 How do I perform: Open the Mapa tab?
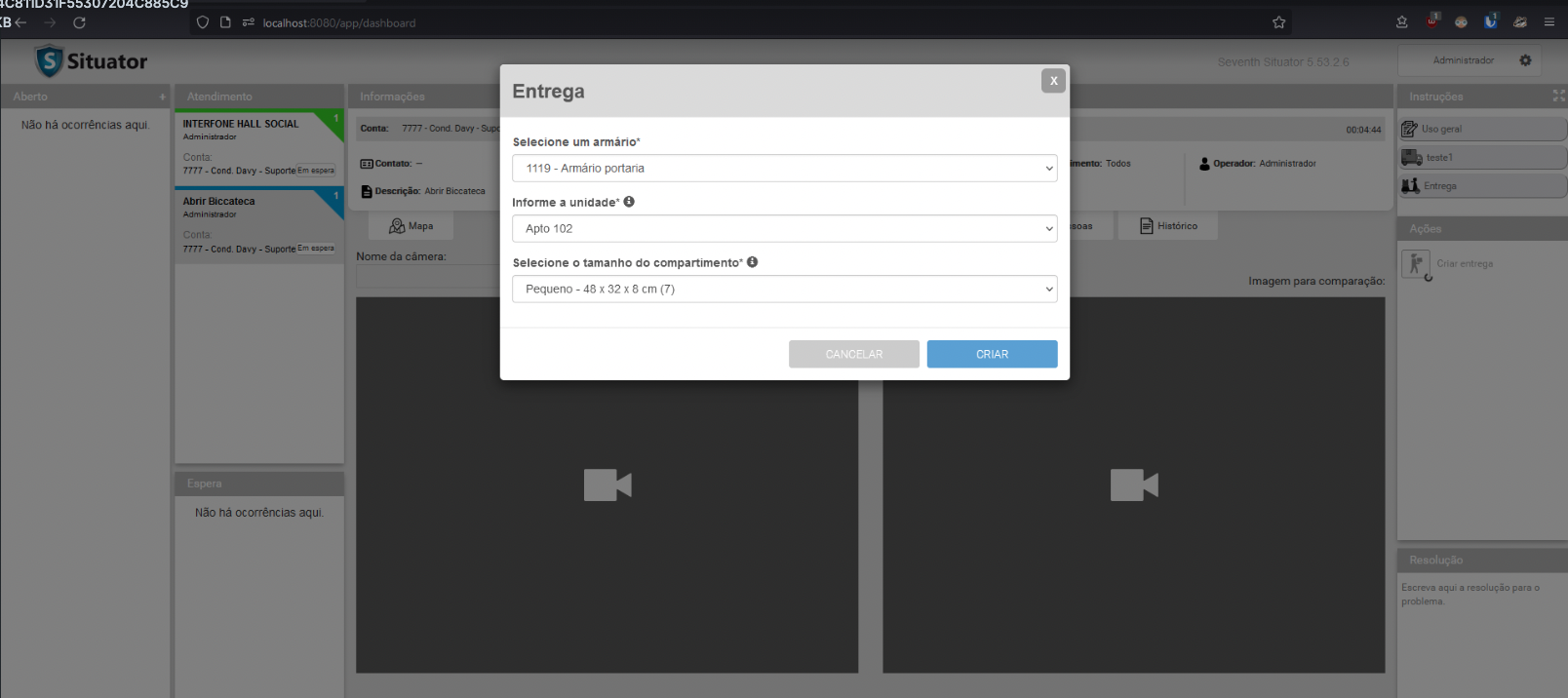[411, 226]
